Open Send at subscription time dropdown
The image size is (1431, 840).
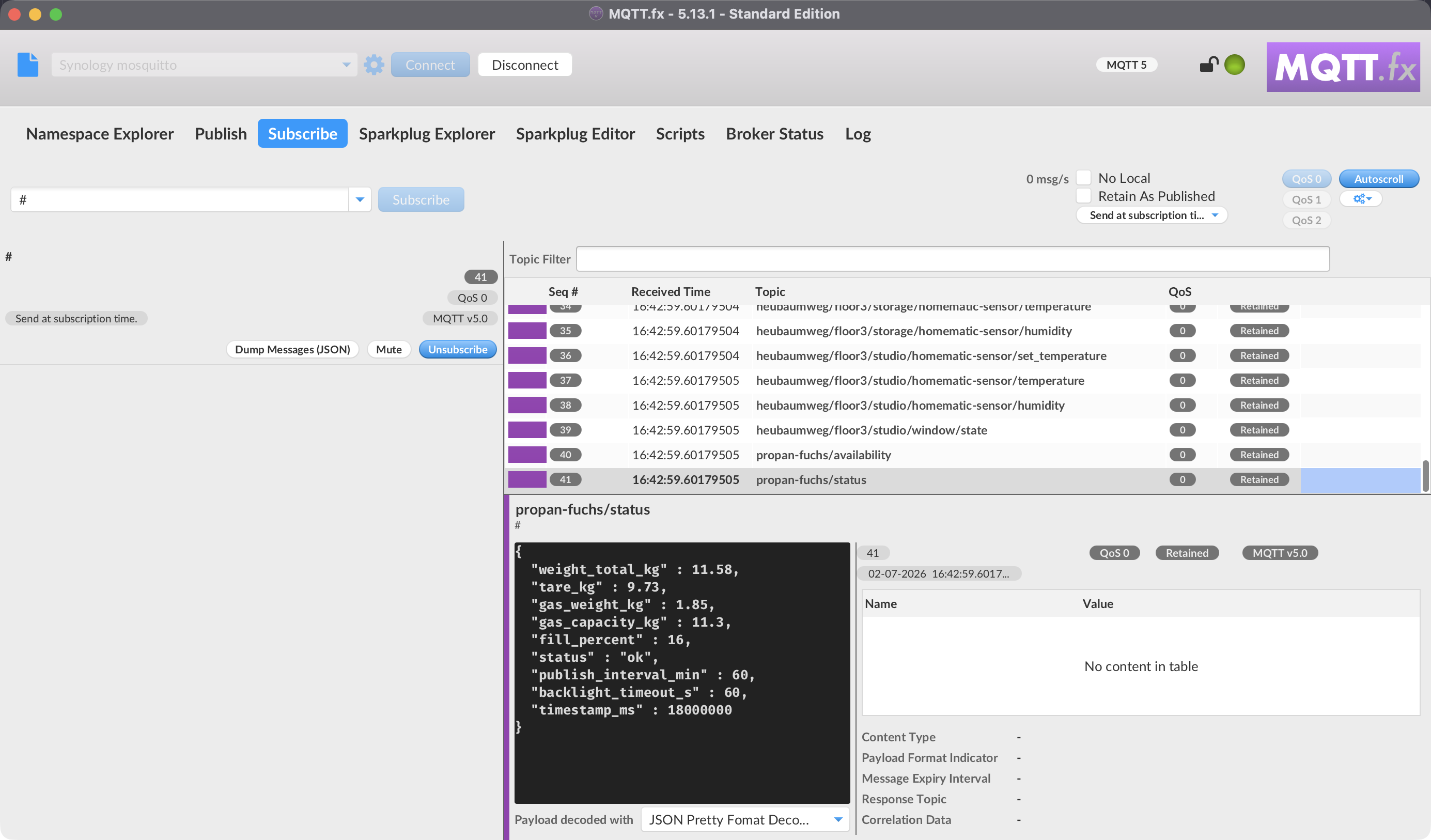(1152, 215)
